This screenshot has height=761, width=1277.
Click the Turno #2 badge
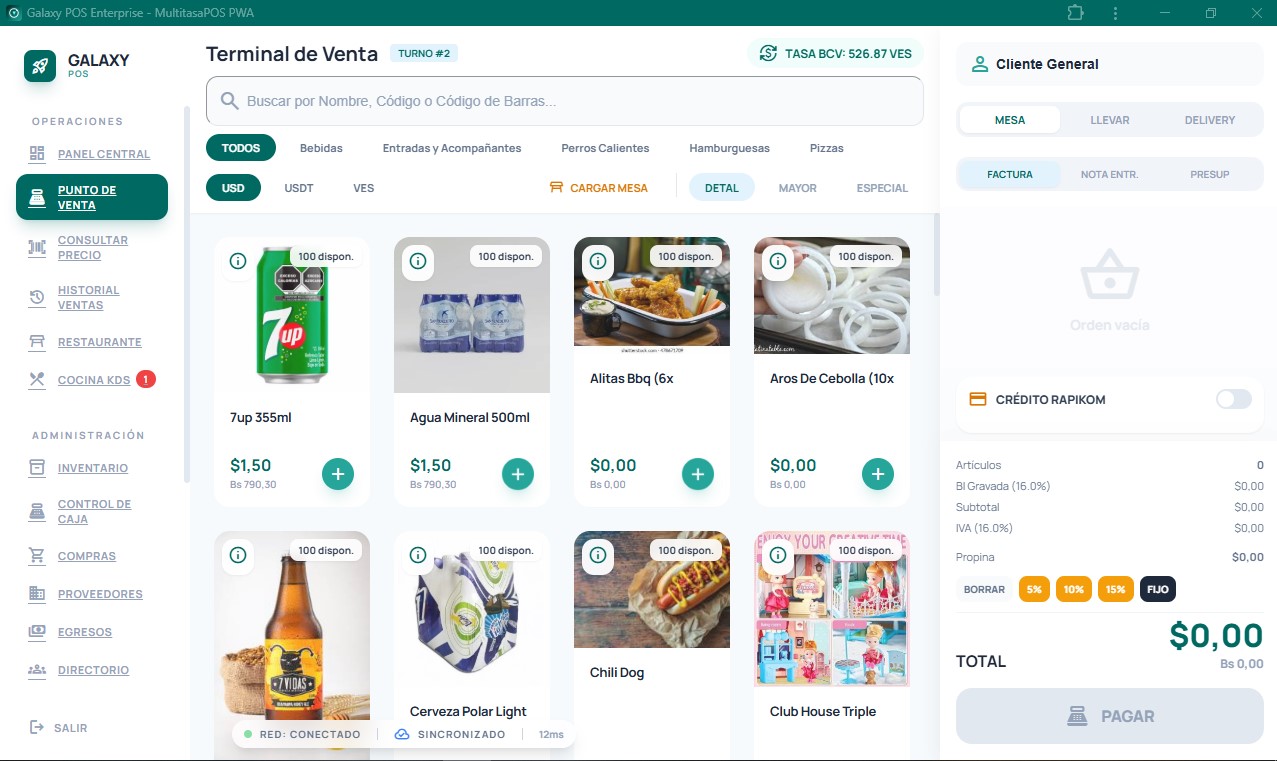pyautogui.click(x=424, y=53)
